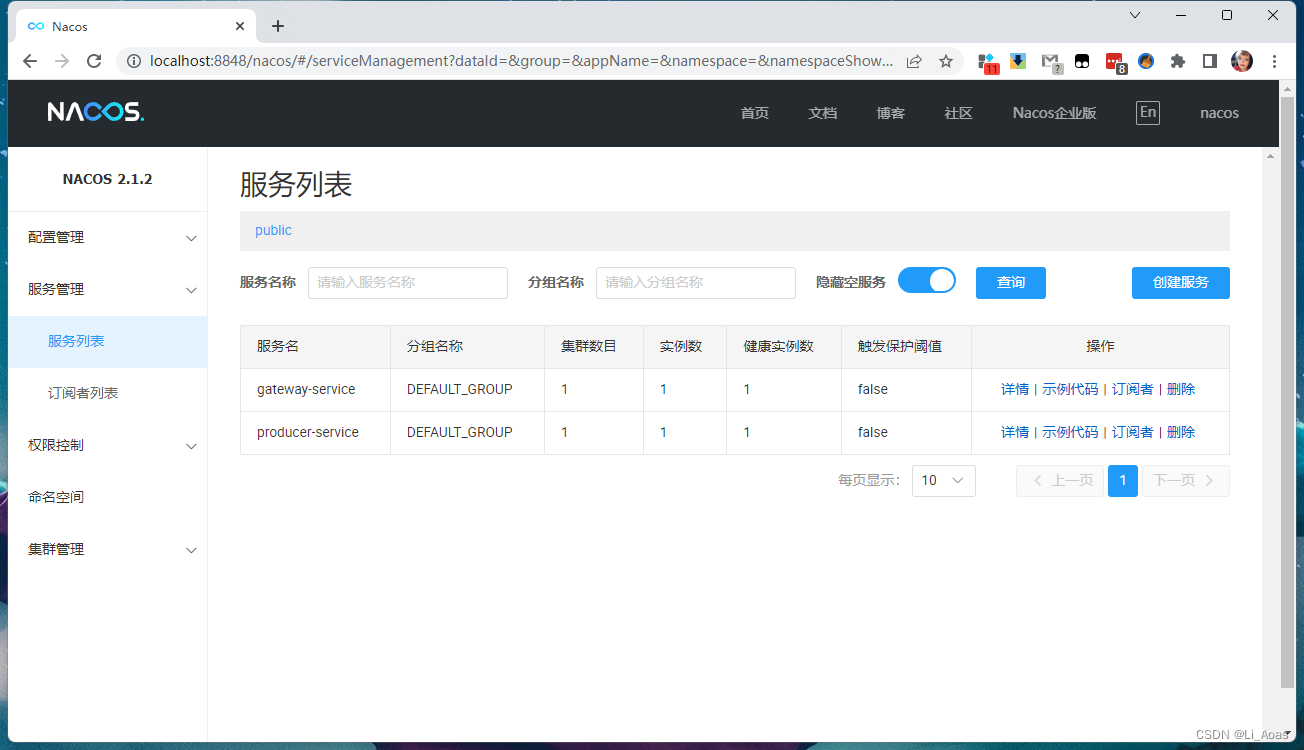Viewport: 1304px width, 750px height.
Task: Click the browser profile avatar
Action: click(1241, 61)
